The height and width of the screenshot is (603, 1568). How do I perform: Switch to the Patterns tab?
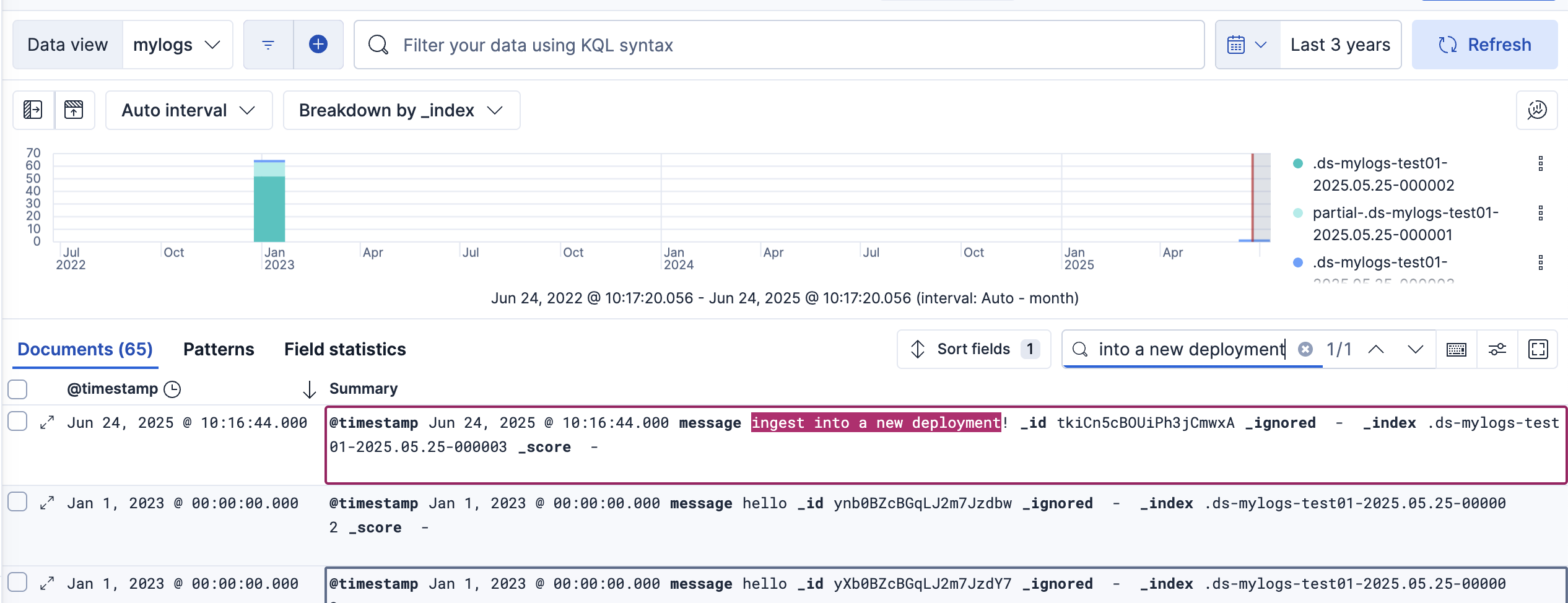pos(219,349)
